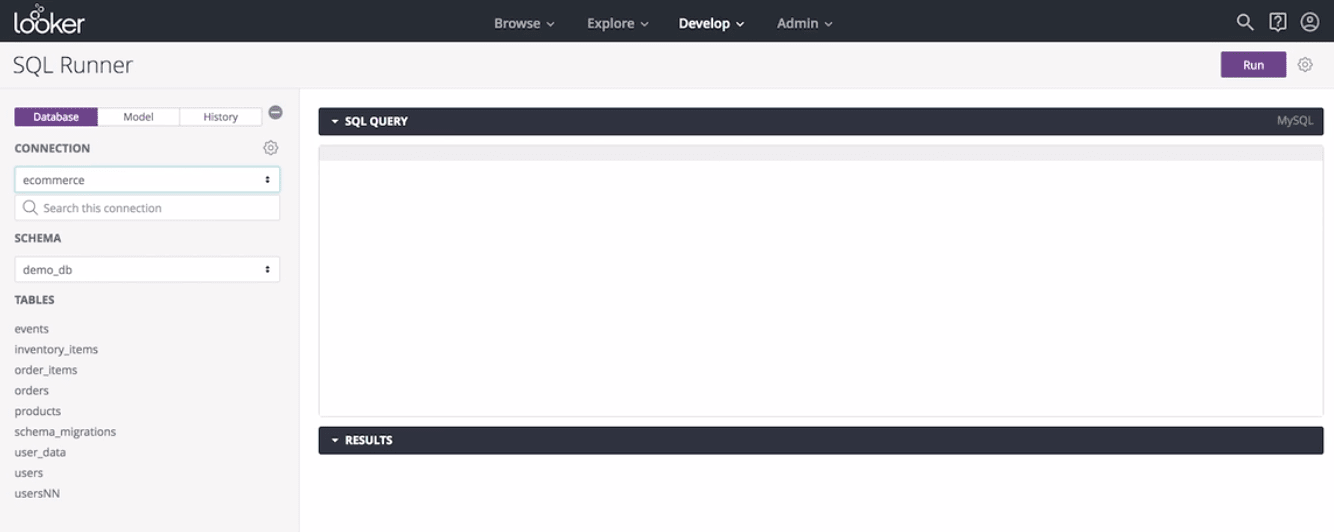Select the products table
The image size is (1334, 532).
(38, 411)
